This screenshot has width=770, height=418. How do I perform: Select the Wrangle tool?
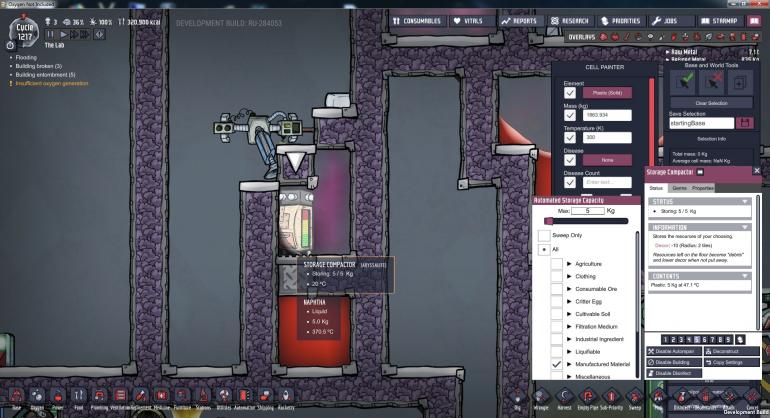[x=541, y=397]
